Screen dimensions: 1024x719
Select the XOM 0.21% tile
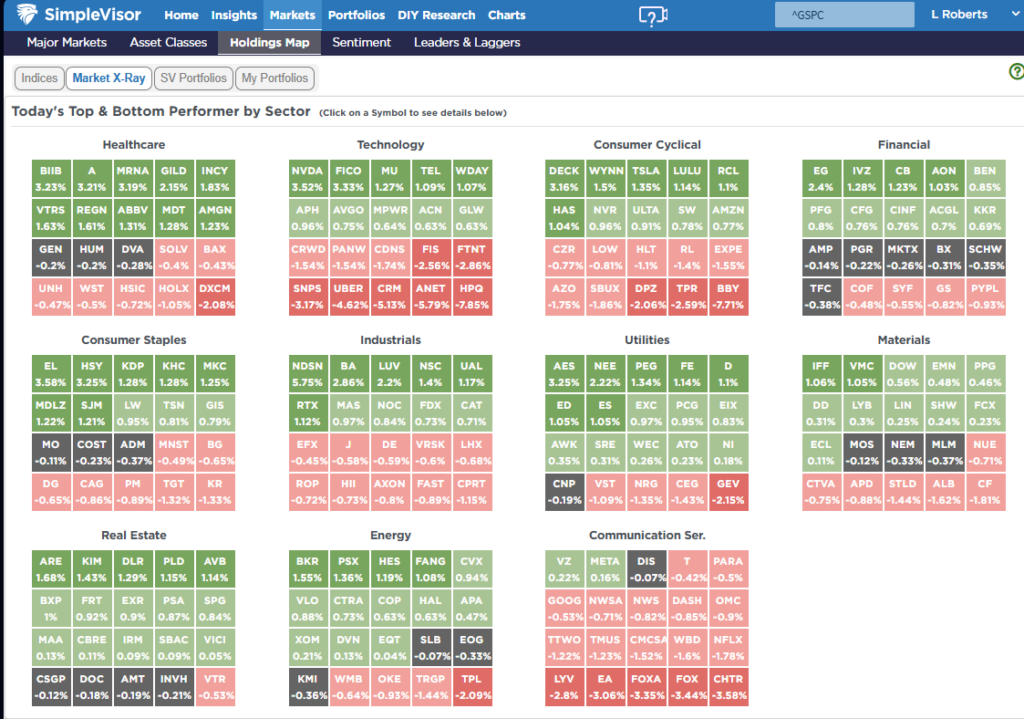point(307,647)
